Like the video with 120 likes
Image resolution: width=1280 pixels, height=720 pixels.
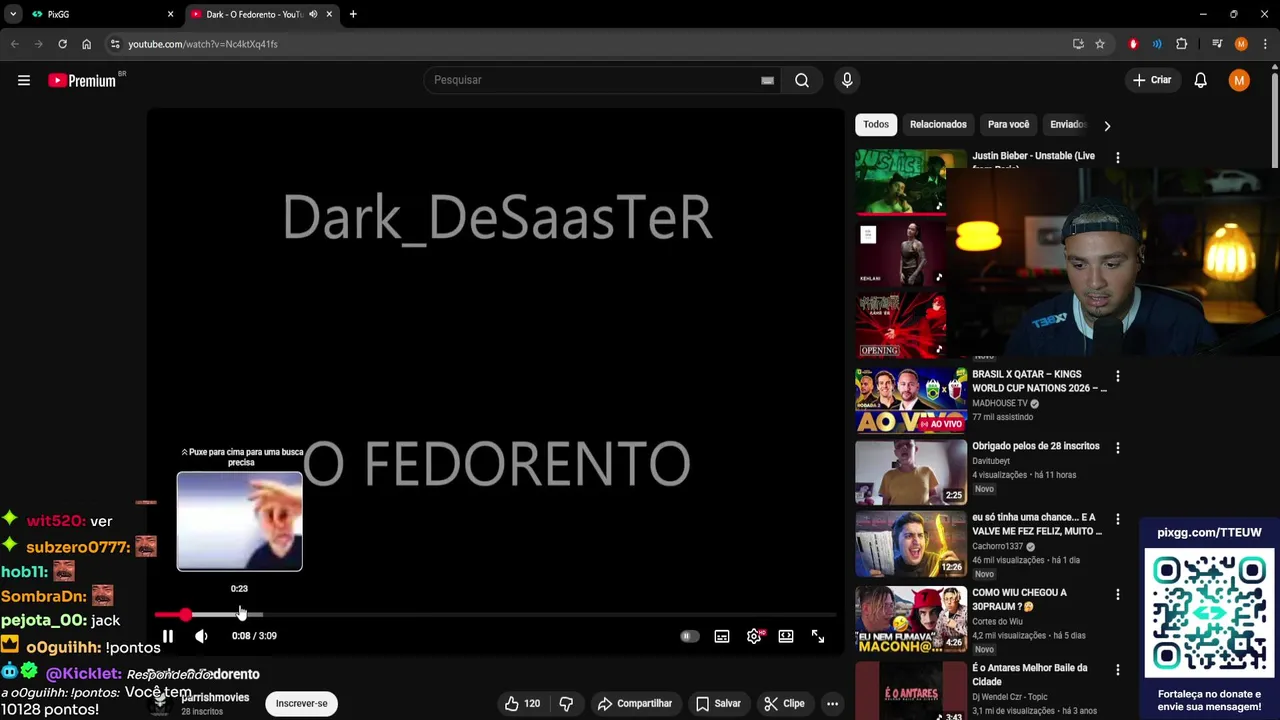coord(523,704)
